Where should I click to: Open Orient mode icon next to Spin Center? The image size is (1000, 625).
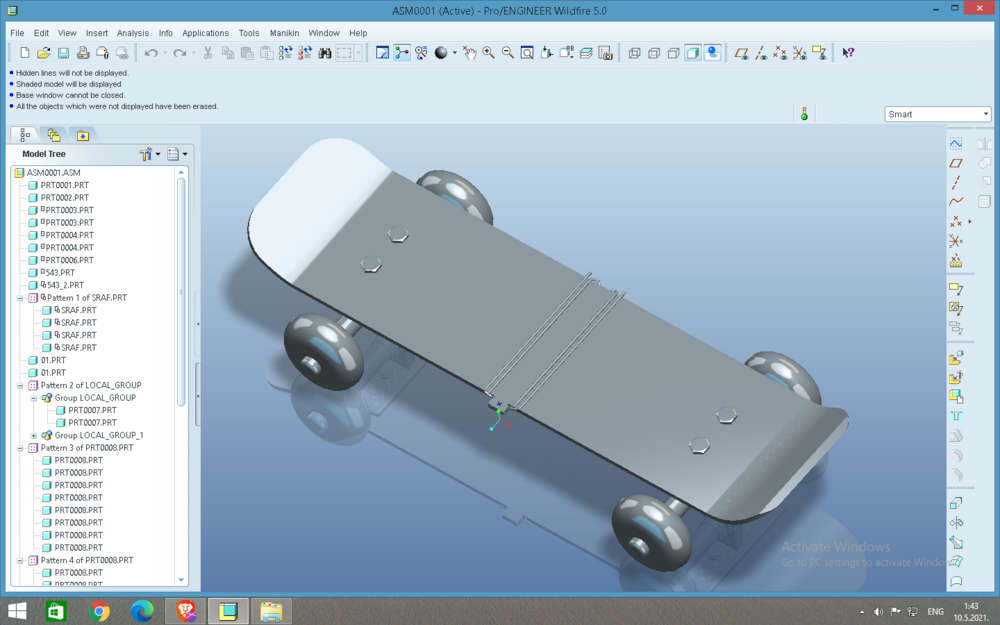422,53
